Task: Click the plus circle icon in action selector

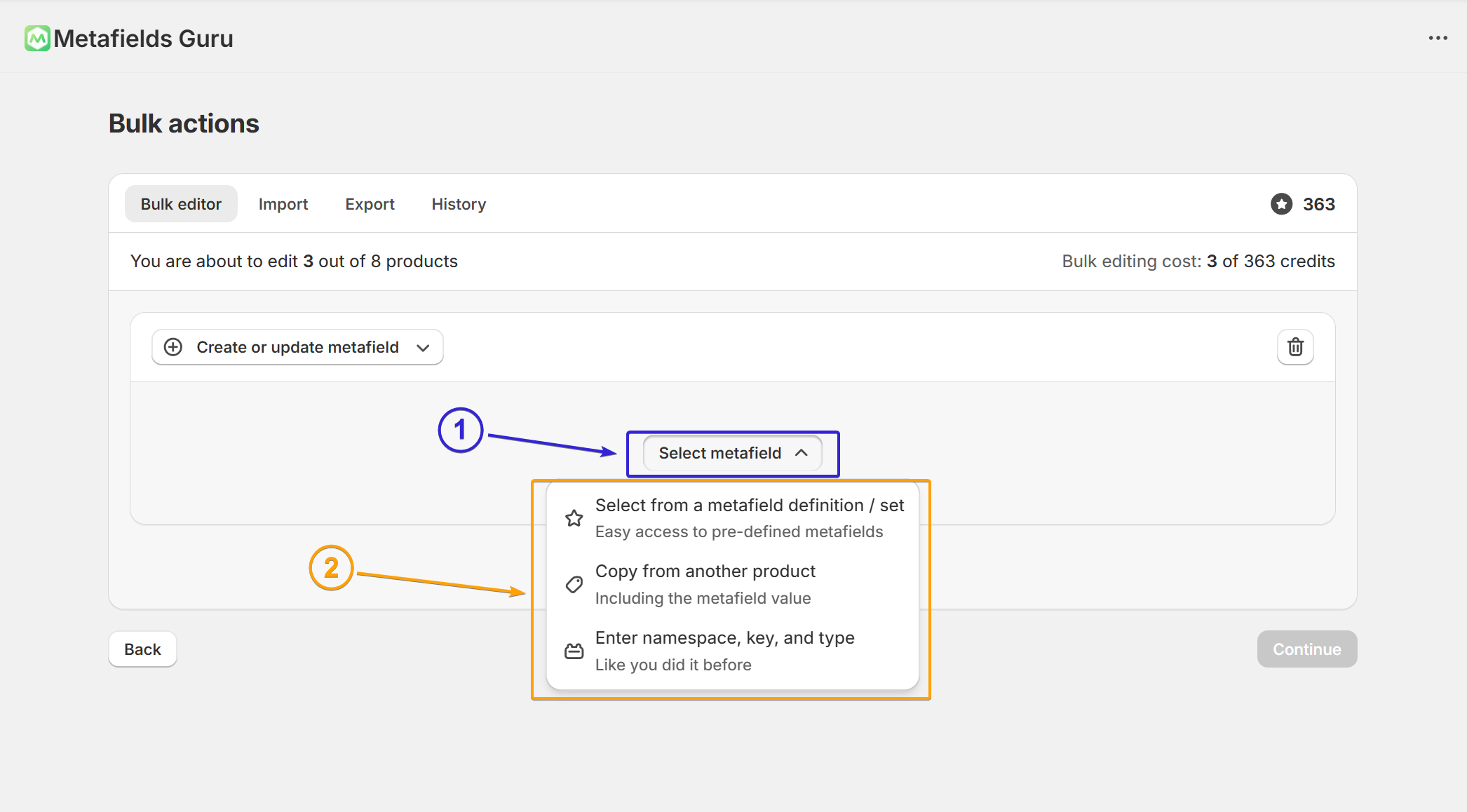Action: click(x=173, y=347)
